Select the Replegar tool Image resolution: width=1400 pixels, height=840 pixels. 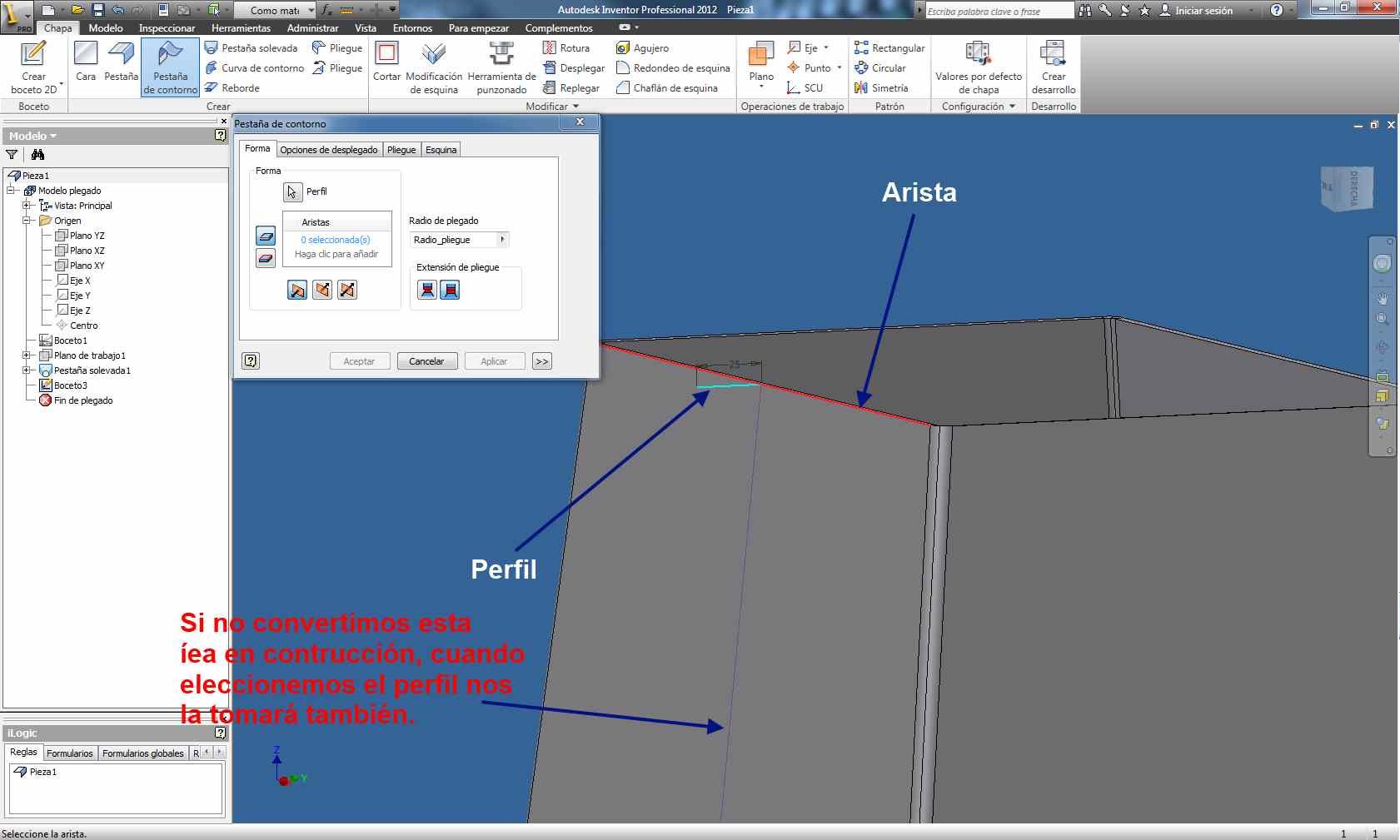pyautogui.click(x=570, y=88)
